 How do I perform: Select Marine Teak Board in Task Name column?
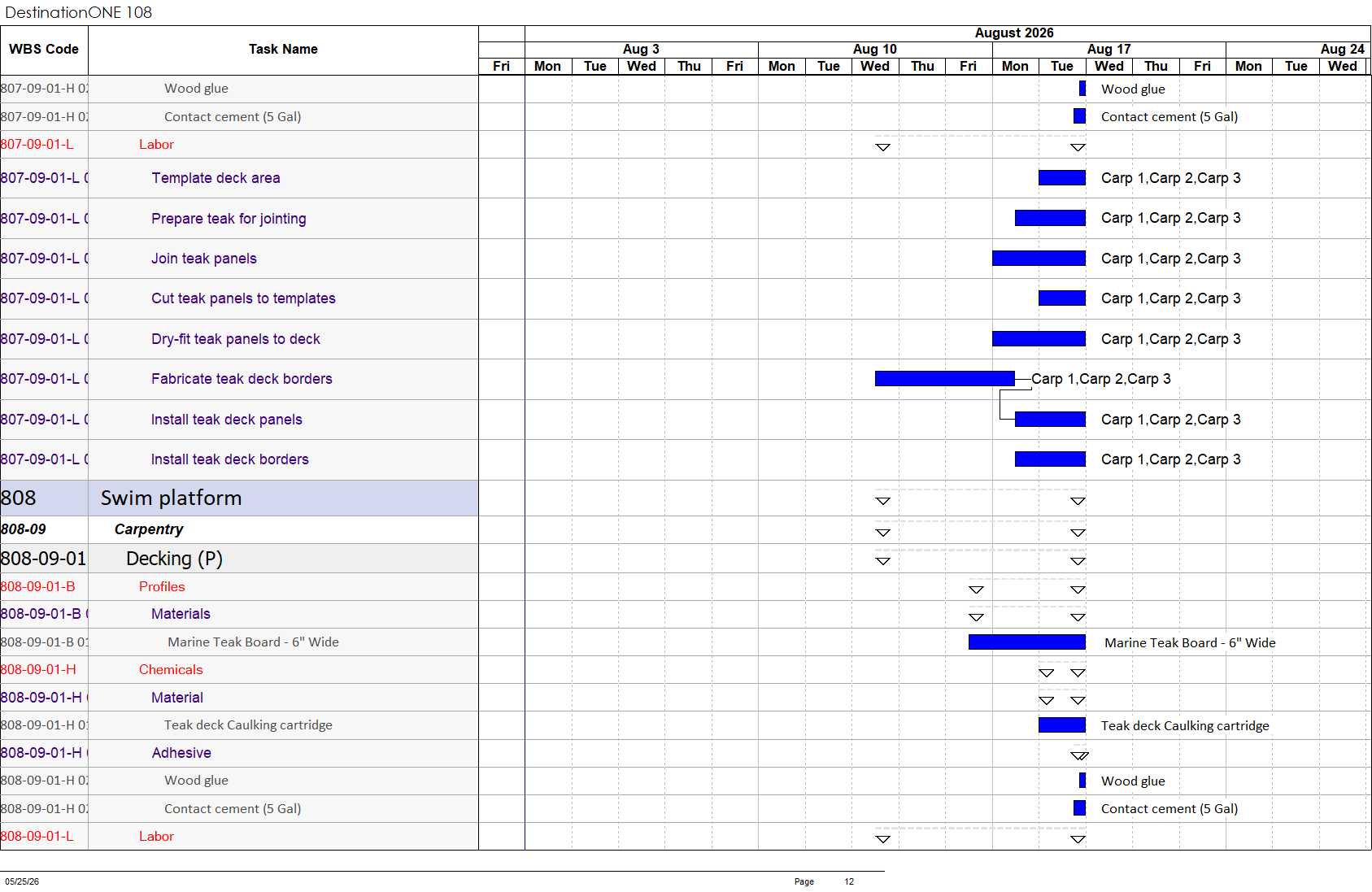[253, 642]
